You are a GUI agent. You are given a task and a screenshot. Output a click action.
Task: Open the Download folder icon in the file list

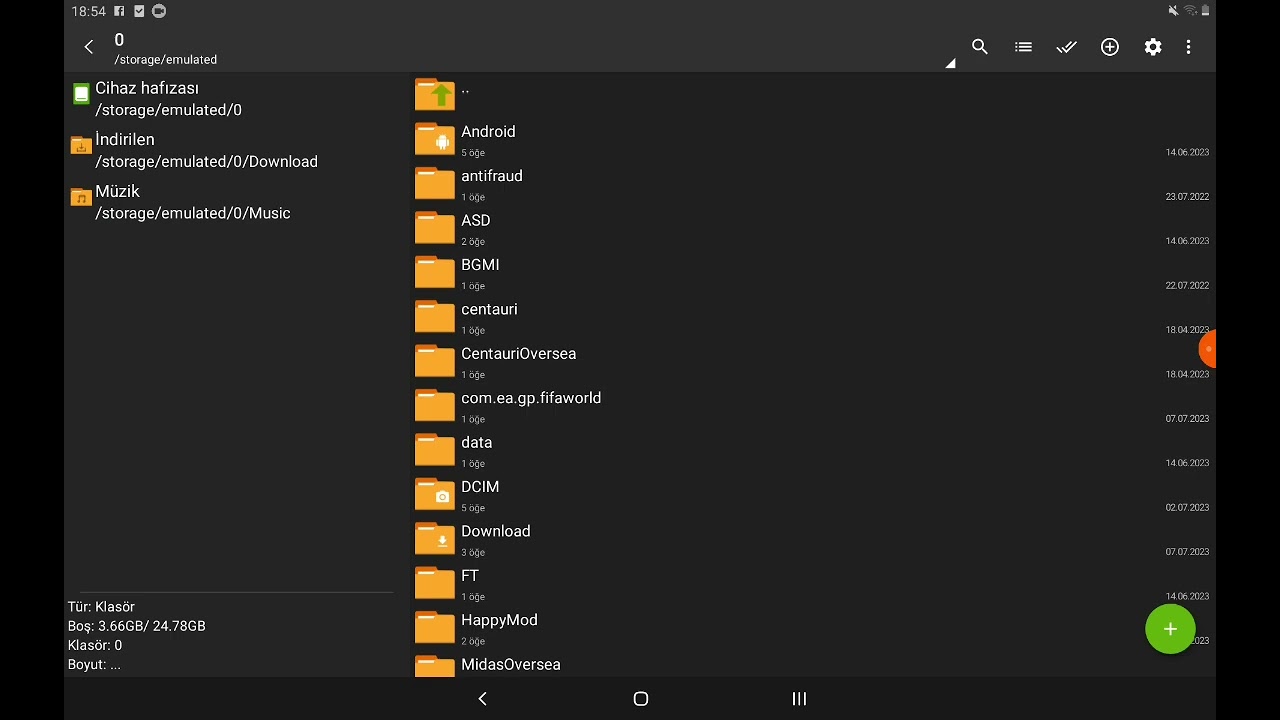pos(435,539)
